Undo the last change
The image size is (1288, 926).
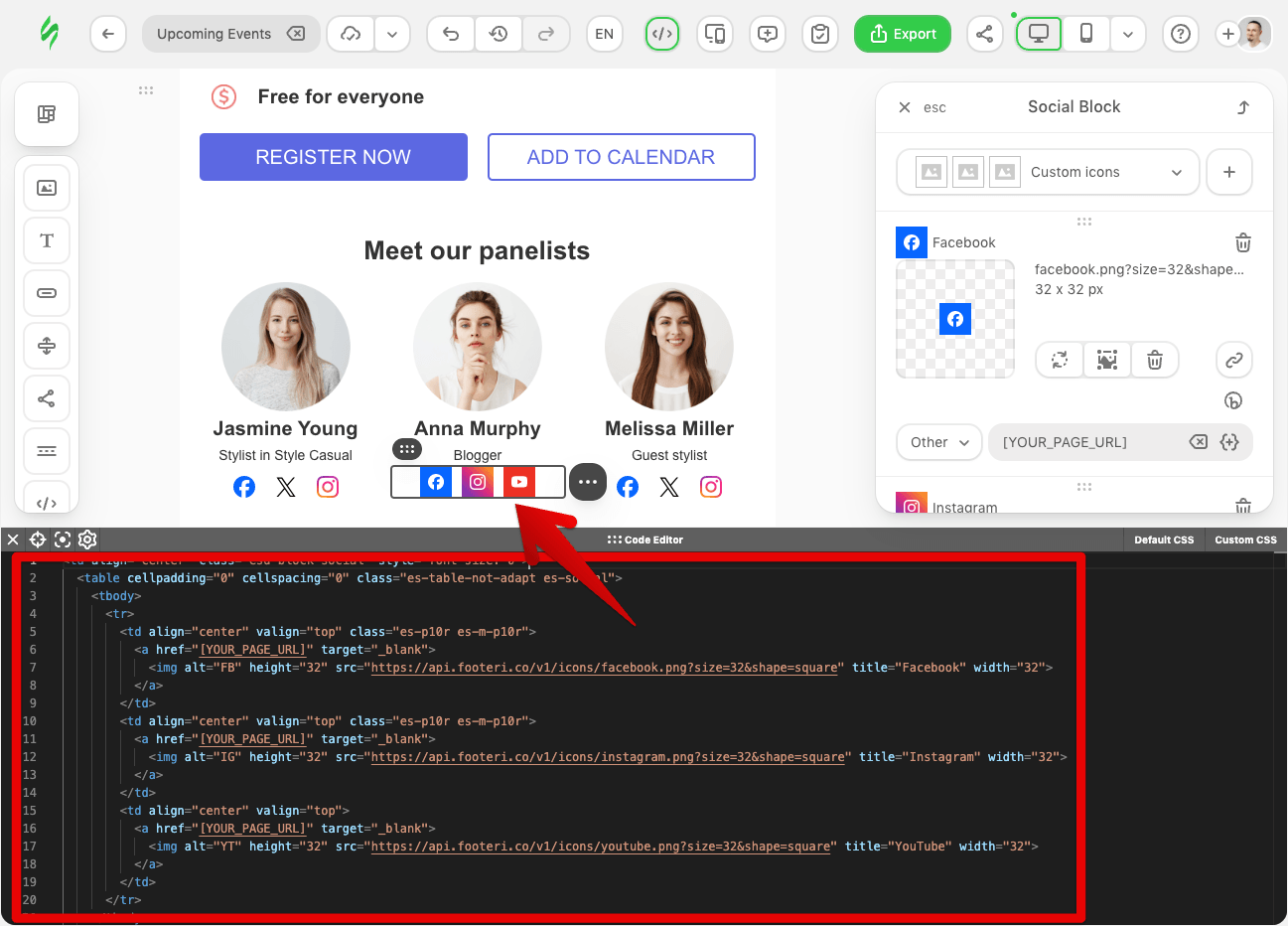(x=451, y=34)
